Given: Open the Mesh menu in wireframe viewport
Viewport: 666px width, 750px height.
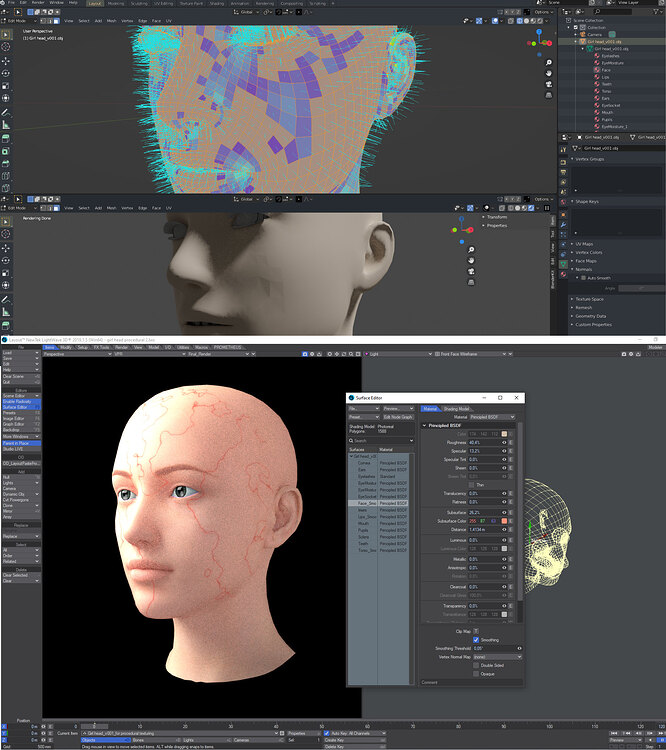Looking at the screenshot, I should coord(111,21).
